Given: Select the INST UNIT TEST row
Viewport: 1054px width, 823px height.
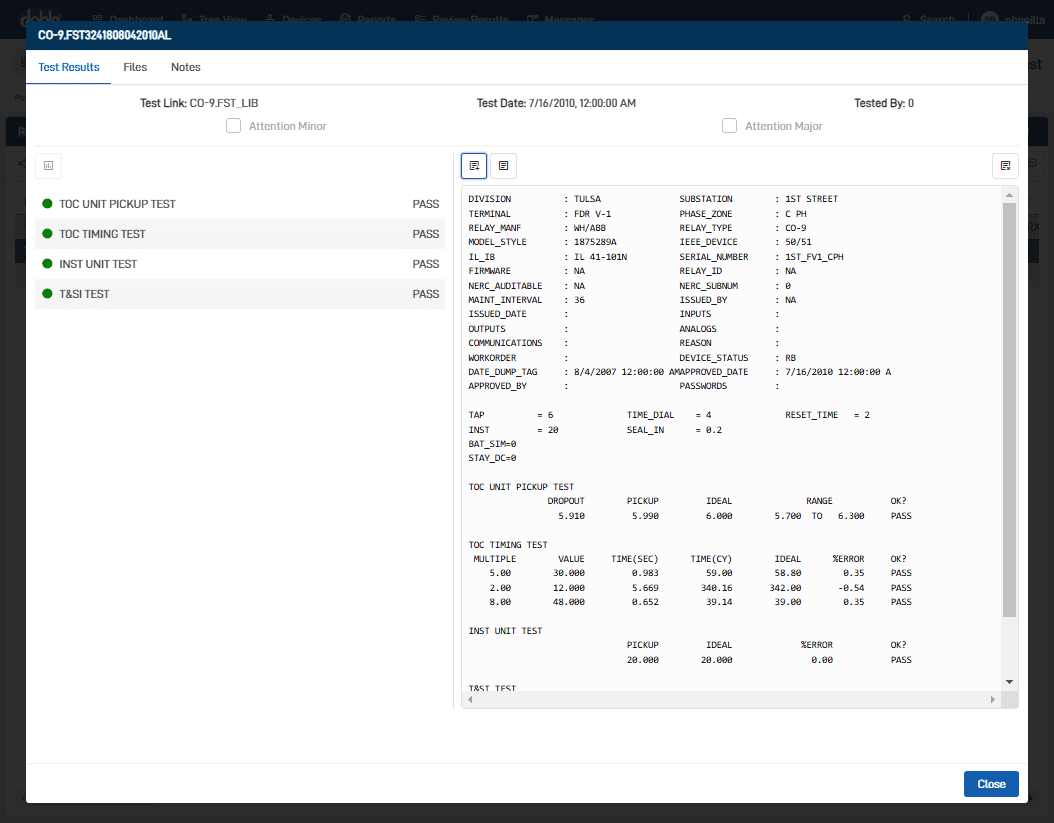Looking at the screenshot, I should pyautogui.click(x=240, y=264).
